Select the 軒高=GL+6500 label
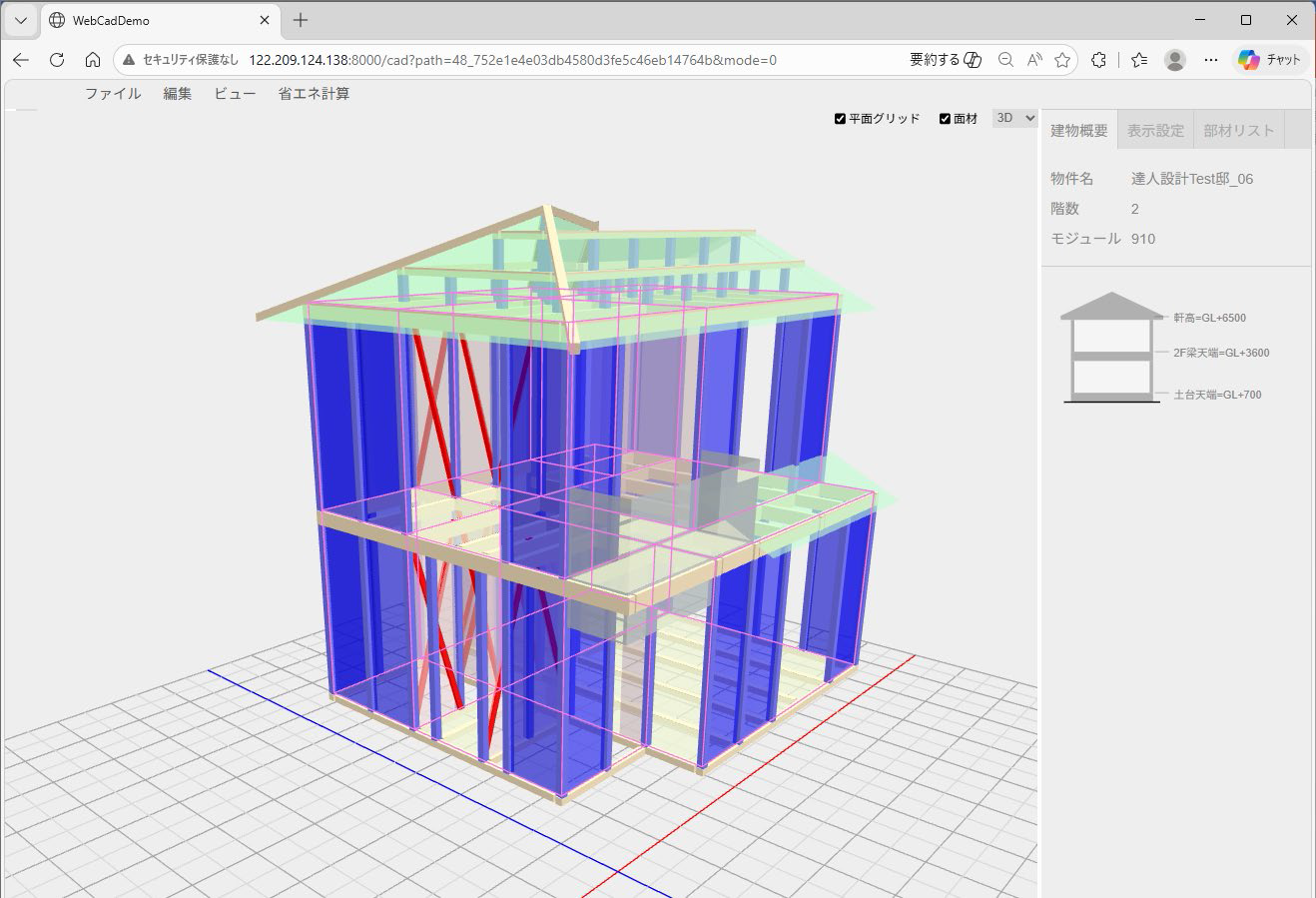This screenshot has width=1316, height=898. pos(1210,318)
